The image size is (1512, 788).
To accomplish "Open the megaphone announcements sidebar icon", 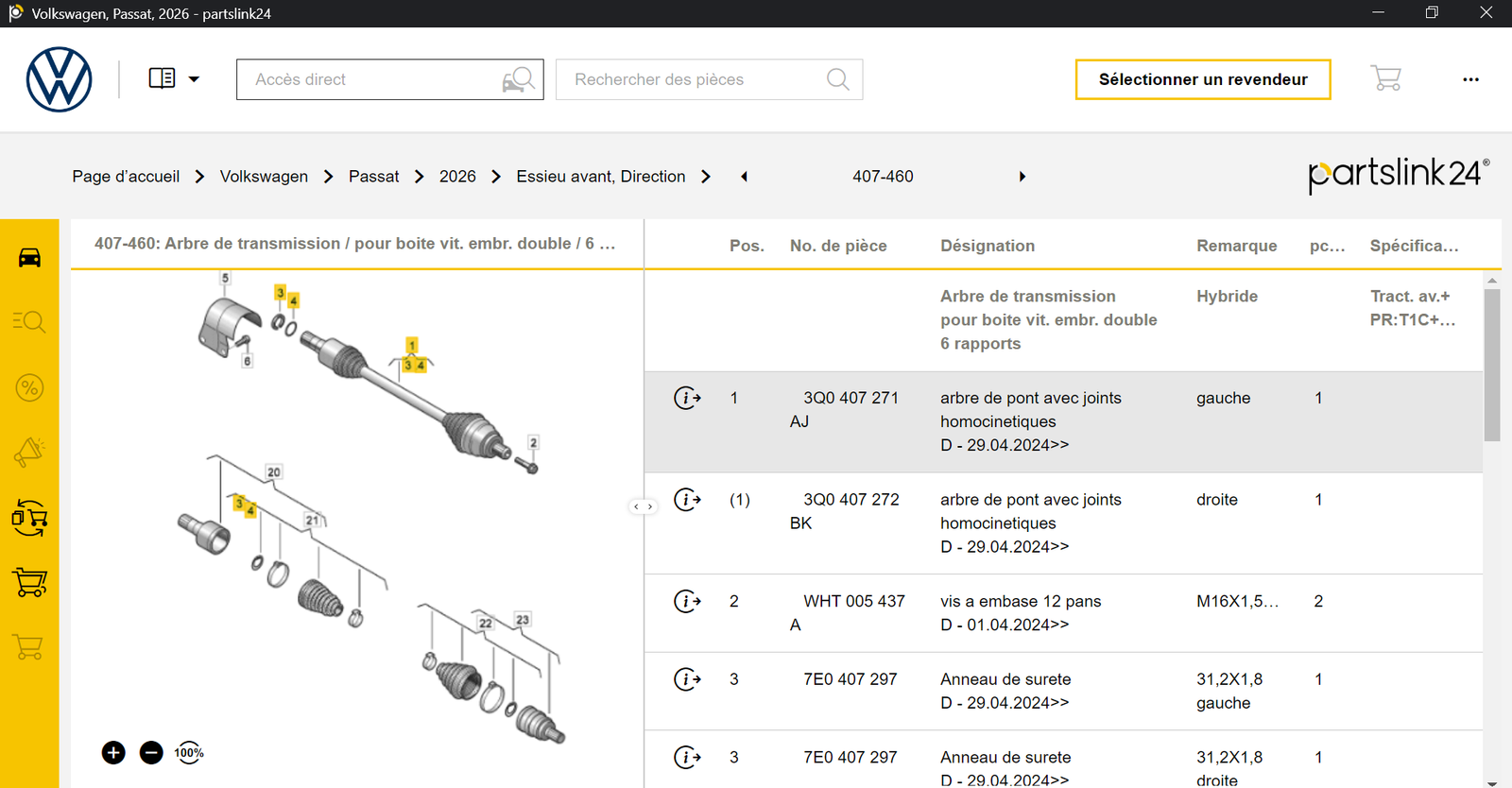I will point(29,453).
